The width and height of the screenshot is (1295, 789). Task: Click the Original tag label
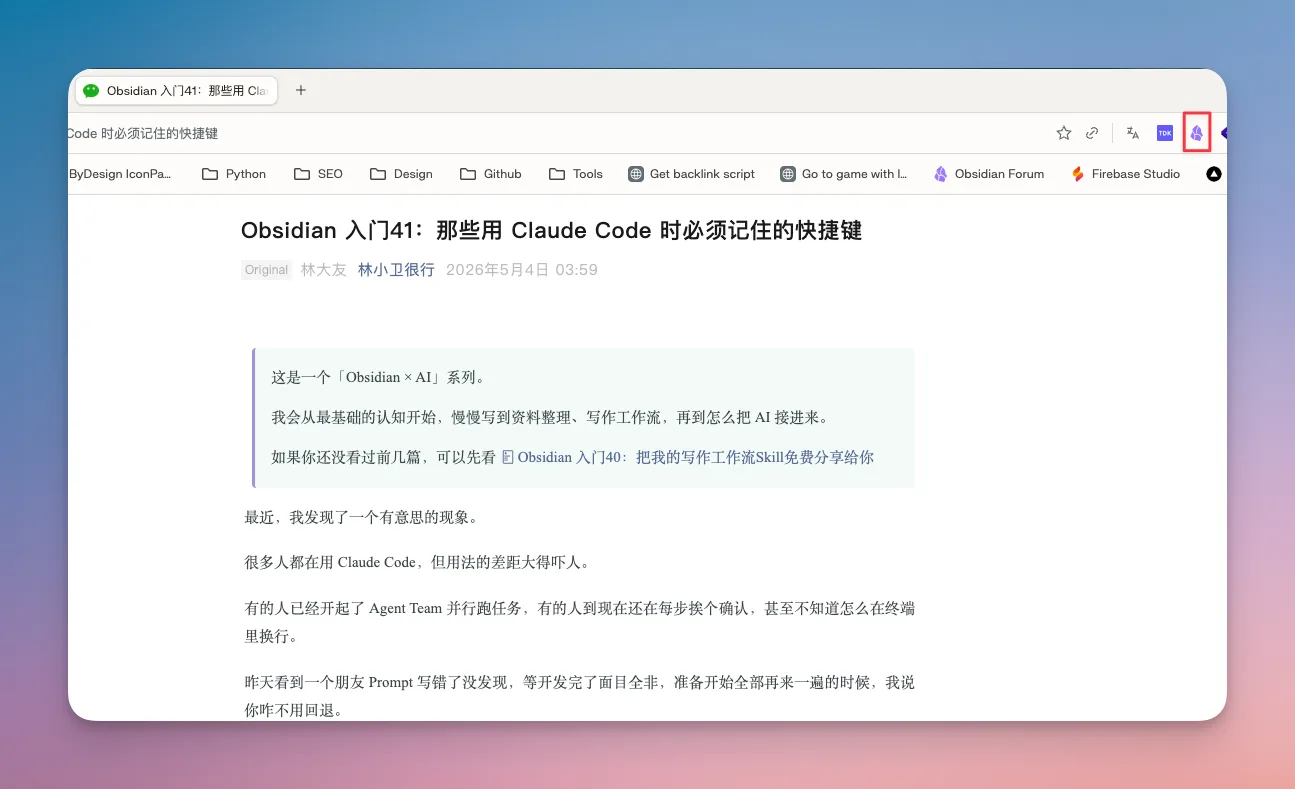tap(267, 270)
